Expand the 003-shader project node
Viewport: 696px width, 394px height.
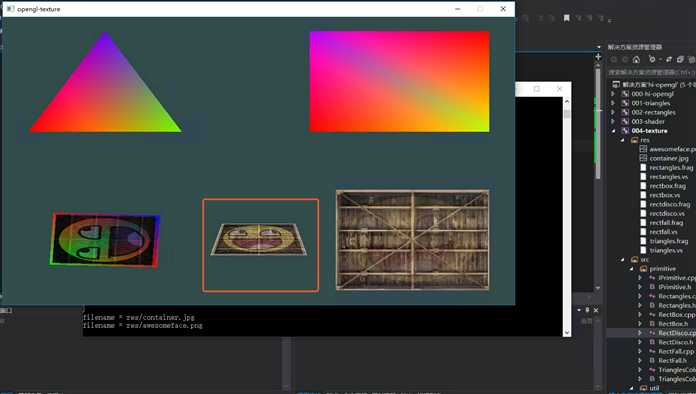point(613,121)
